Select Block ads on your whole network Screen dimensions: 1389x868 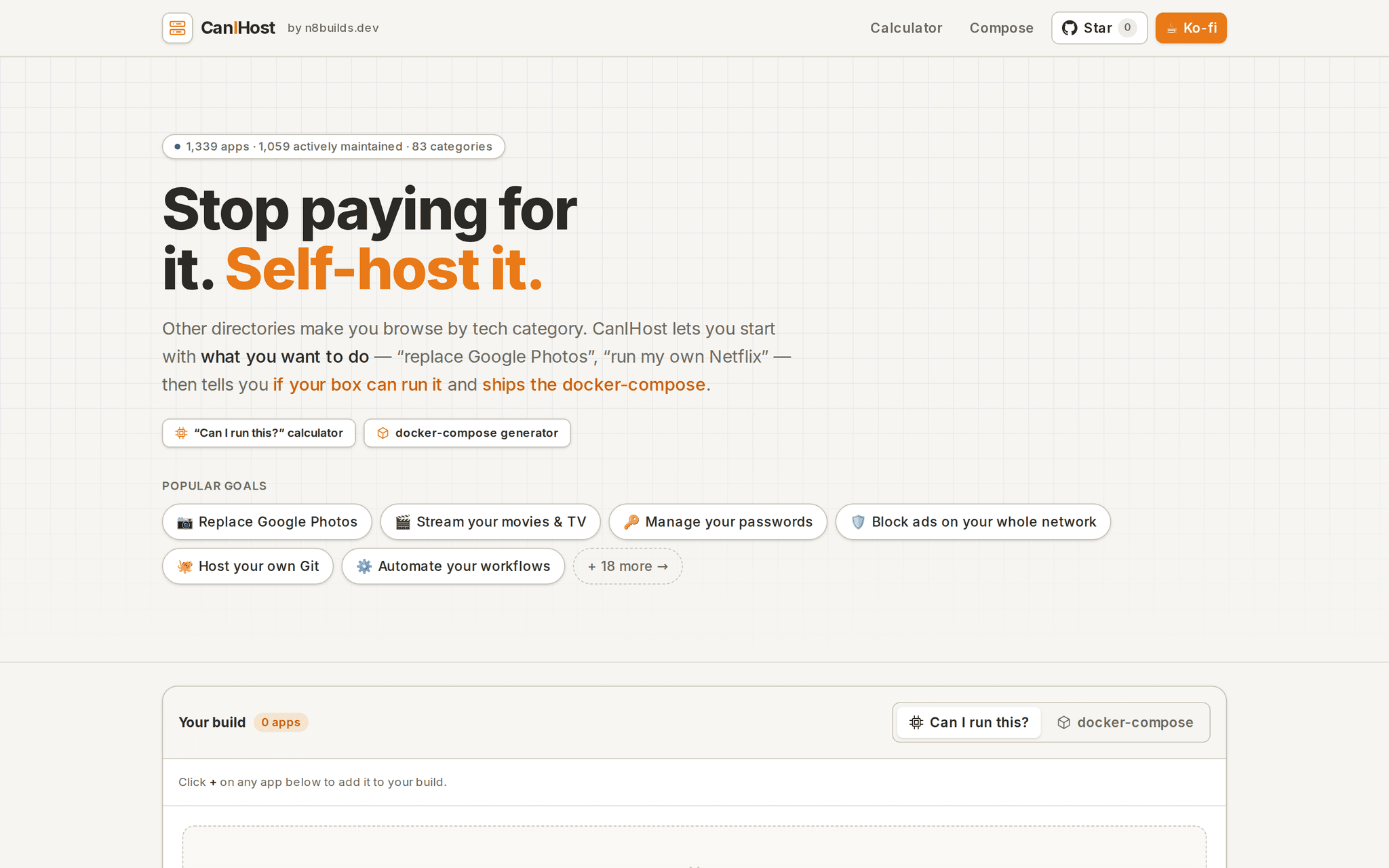(x=973, y=521)
